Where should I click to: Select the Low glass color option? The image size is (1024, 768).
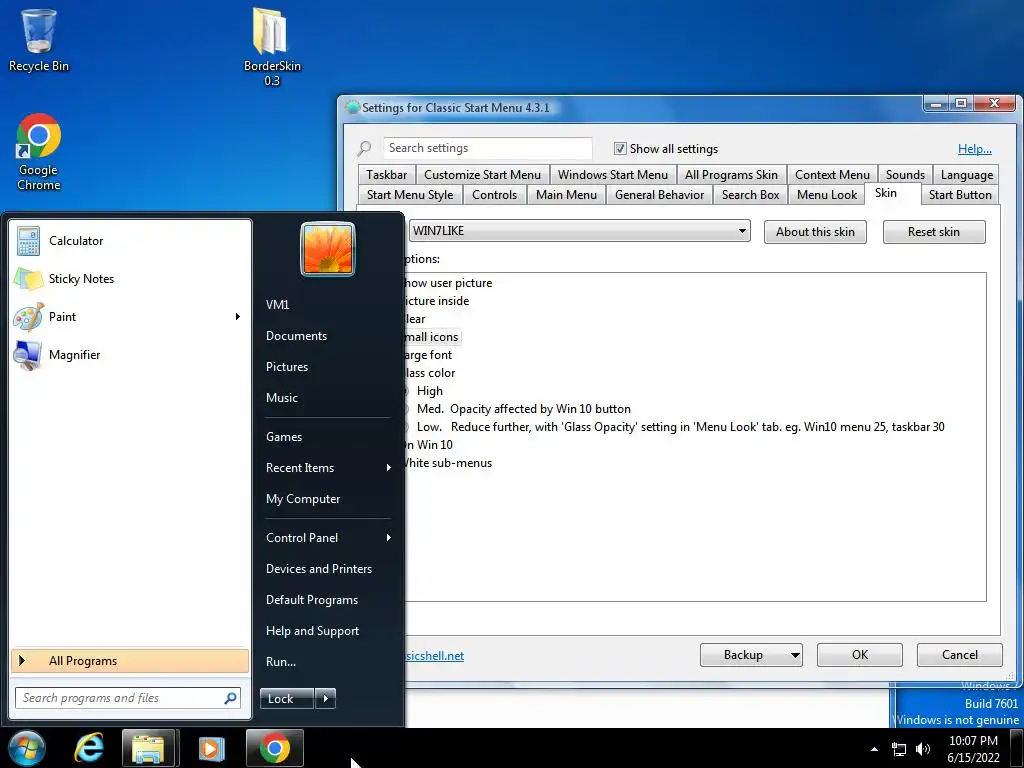[x=679, y=427]
